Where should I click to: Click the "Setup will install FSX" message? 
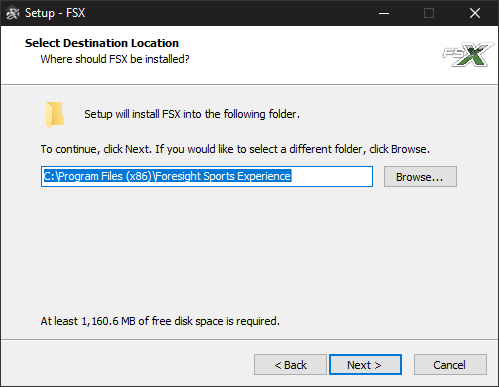pos(192,114)
